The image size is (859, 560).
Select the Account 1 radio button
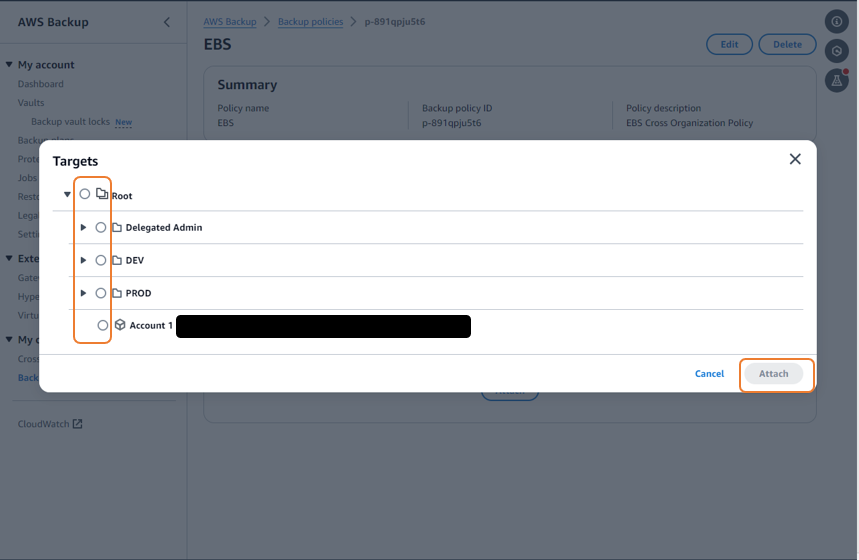coord(102,325)
